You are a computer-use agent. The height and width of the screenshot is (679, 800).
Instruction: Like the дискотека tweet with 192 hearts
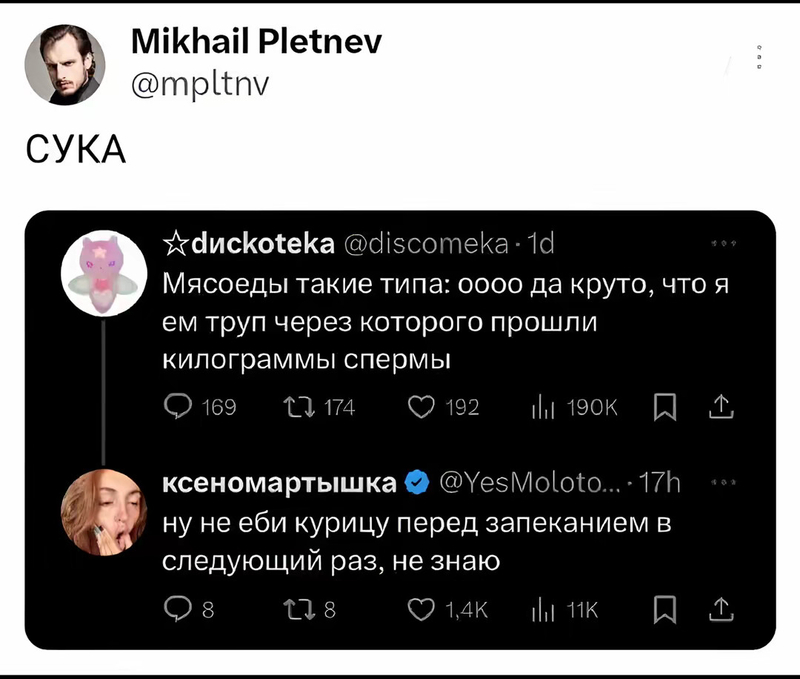pos(421,407)
